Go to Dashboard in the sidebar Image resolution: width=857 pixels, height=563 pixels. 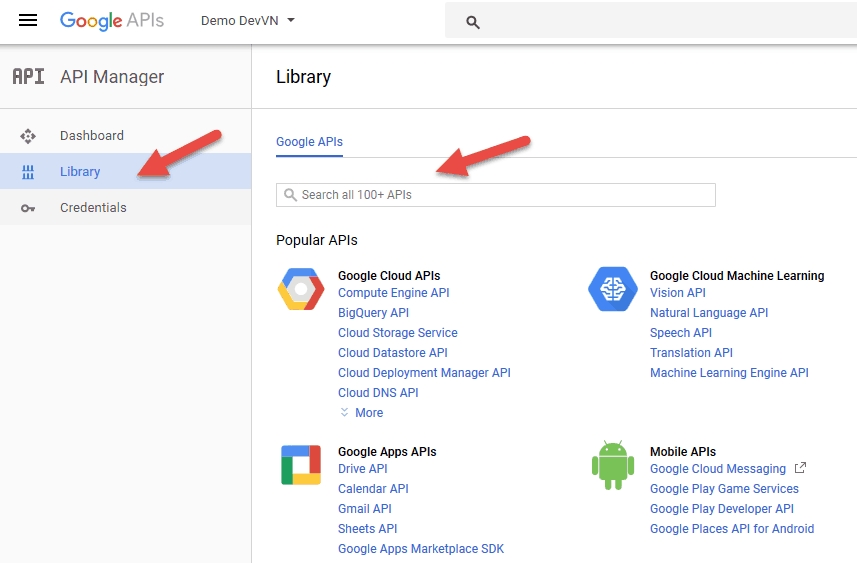tap(91, 136)
